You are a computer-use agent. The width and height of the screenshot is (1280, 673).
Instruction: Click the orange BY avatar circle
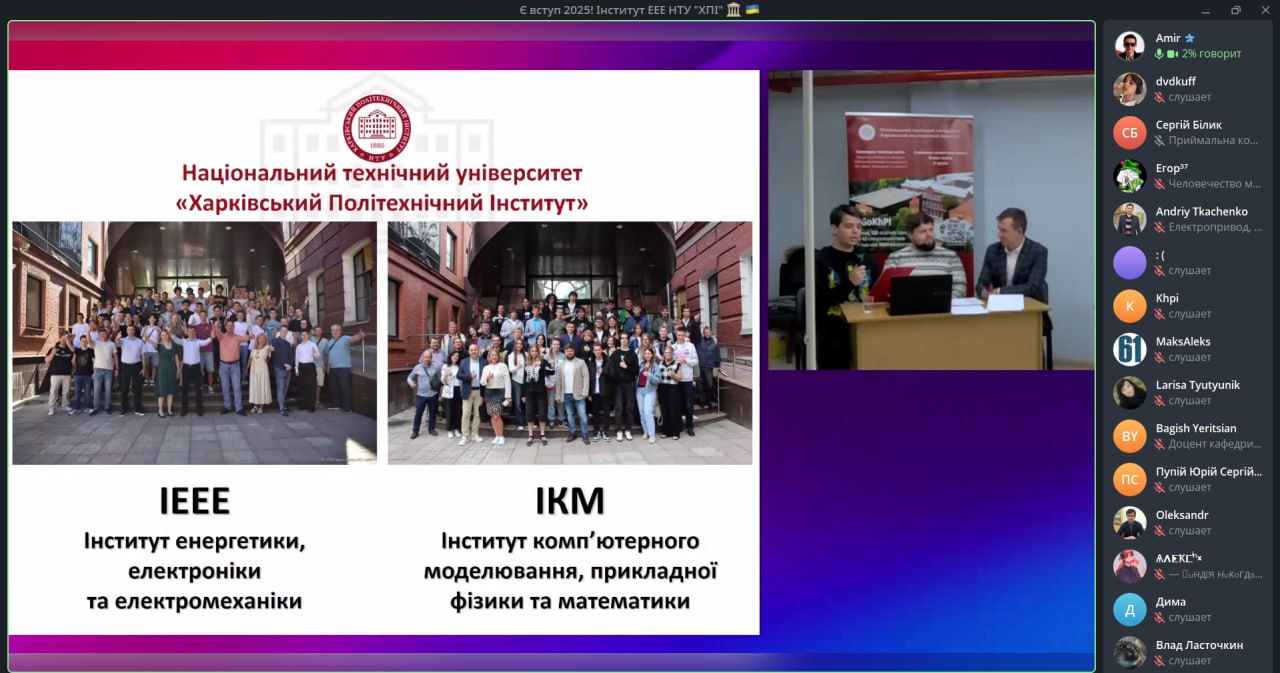click(1130, 436)
